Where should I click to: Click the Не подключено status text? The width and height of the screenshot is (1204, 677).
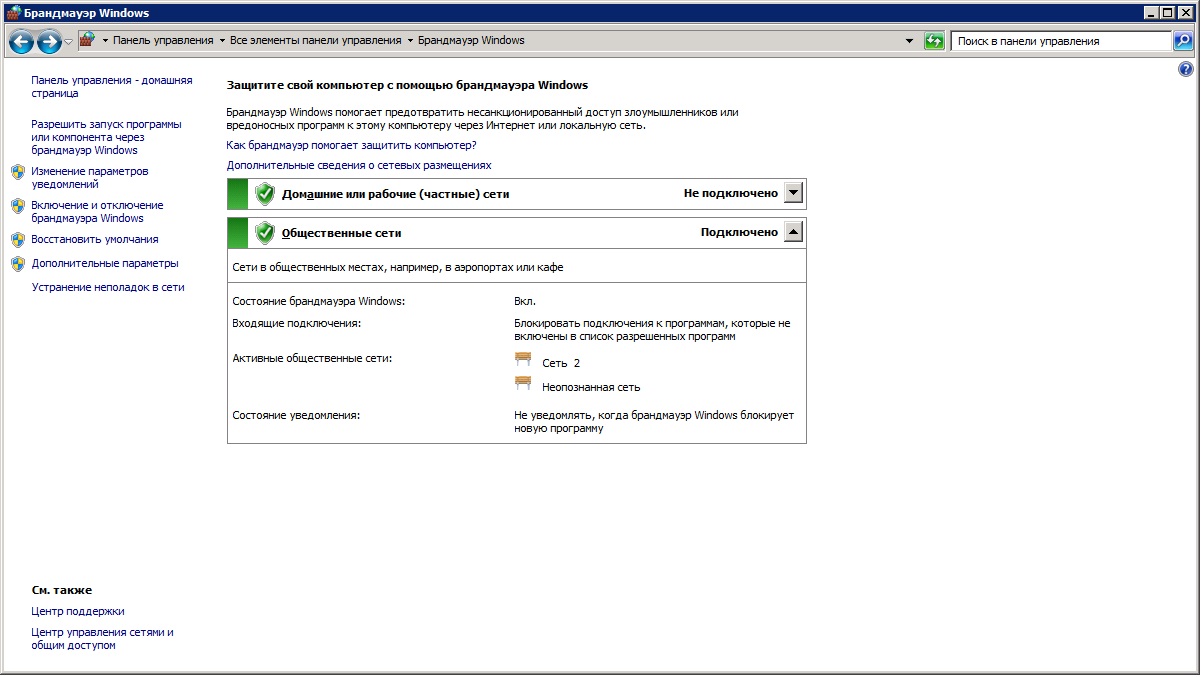point(731,193)
